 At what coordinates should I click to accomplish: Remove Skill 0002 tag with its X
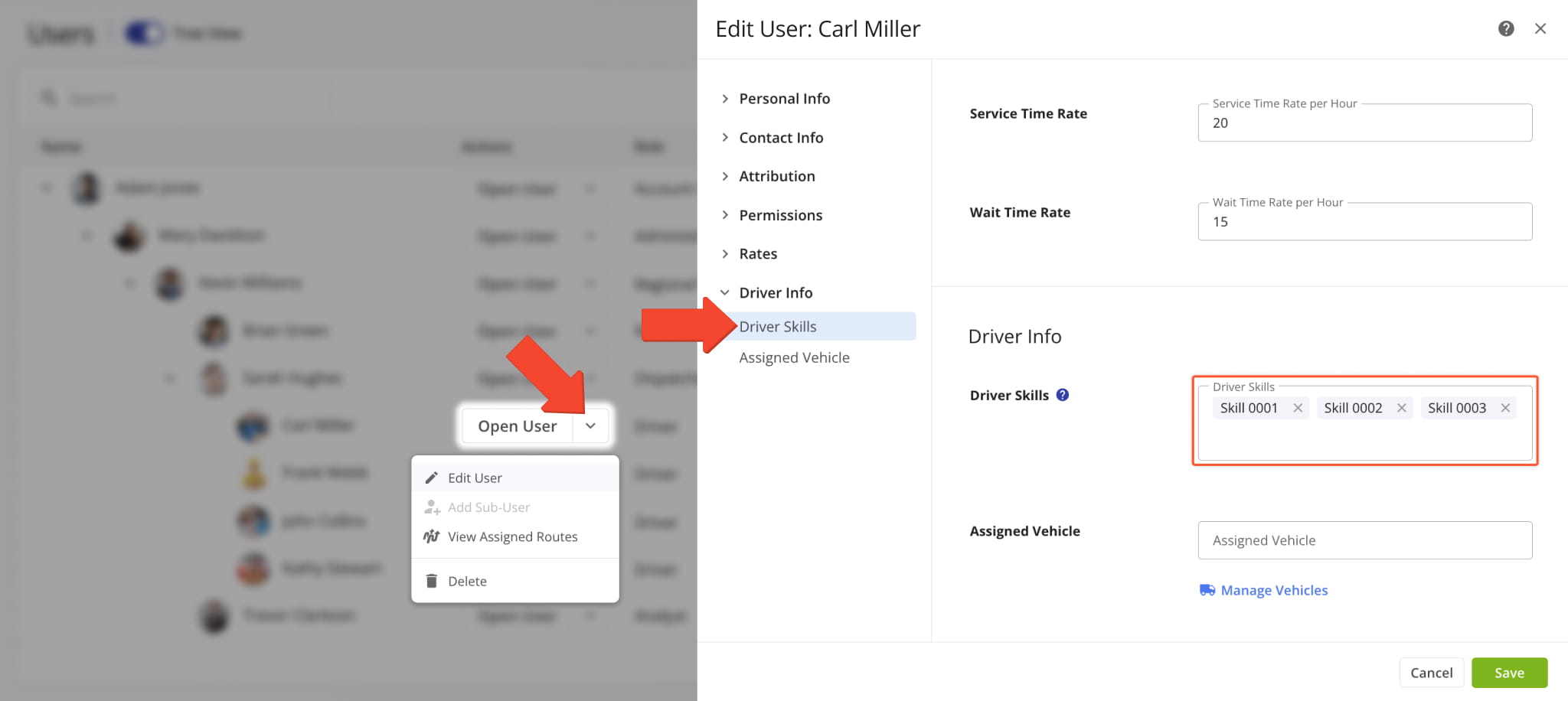coord(1401,408)
